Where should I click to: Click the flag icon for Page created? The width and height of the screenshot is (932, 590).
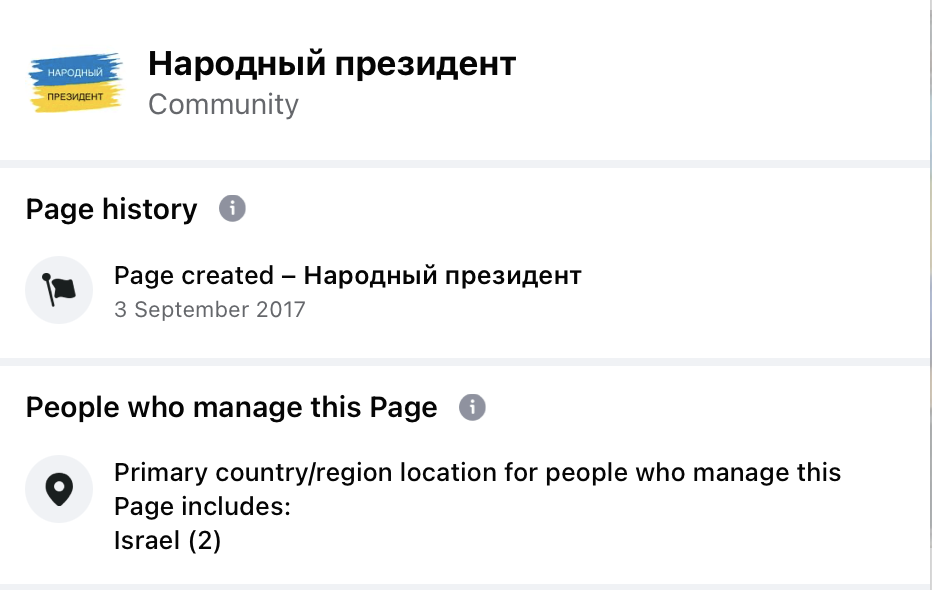[x=59, y=290]
